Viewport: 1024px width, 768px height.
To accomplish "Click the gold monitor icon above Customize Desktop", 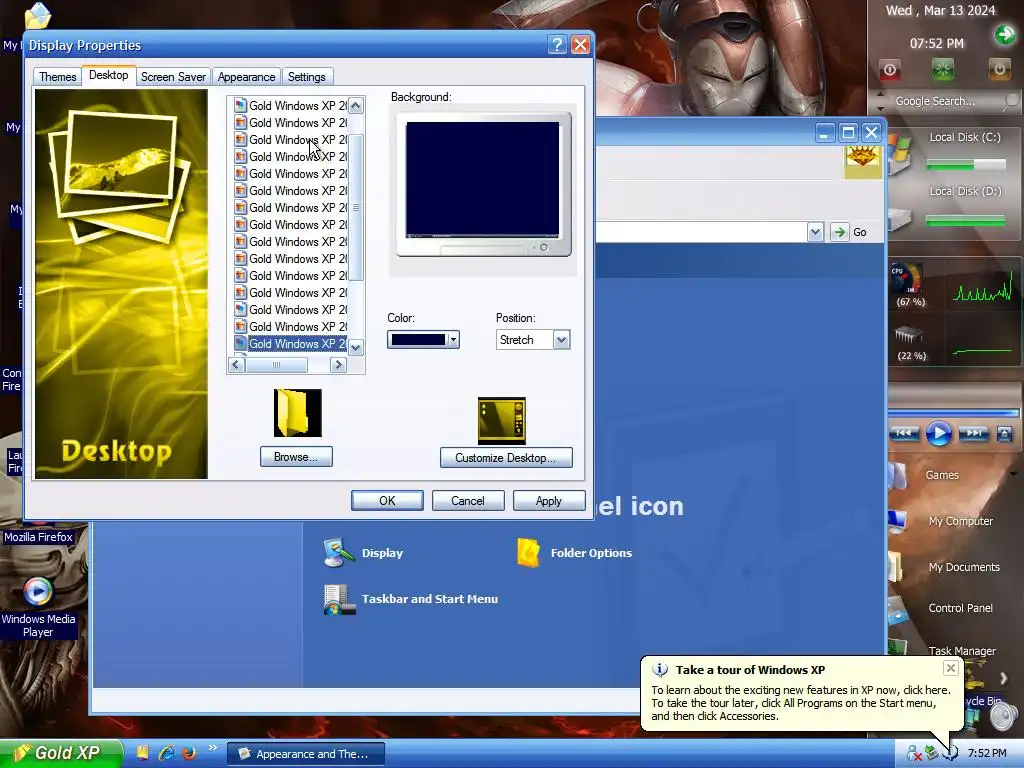I will 502,421.
